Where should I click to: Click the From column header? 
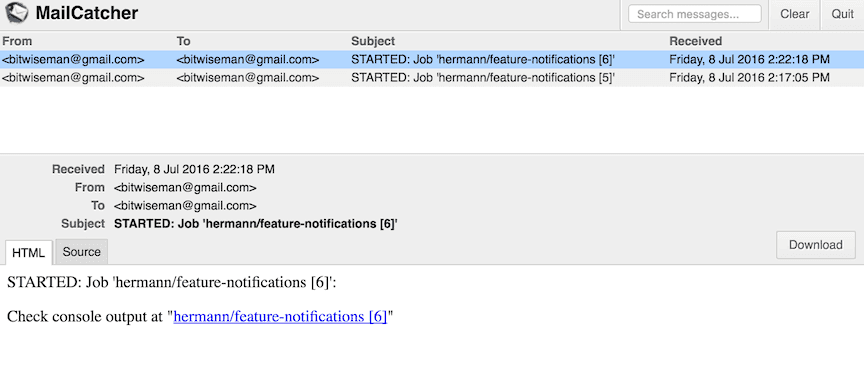click(x=17, y=41)
